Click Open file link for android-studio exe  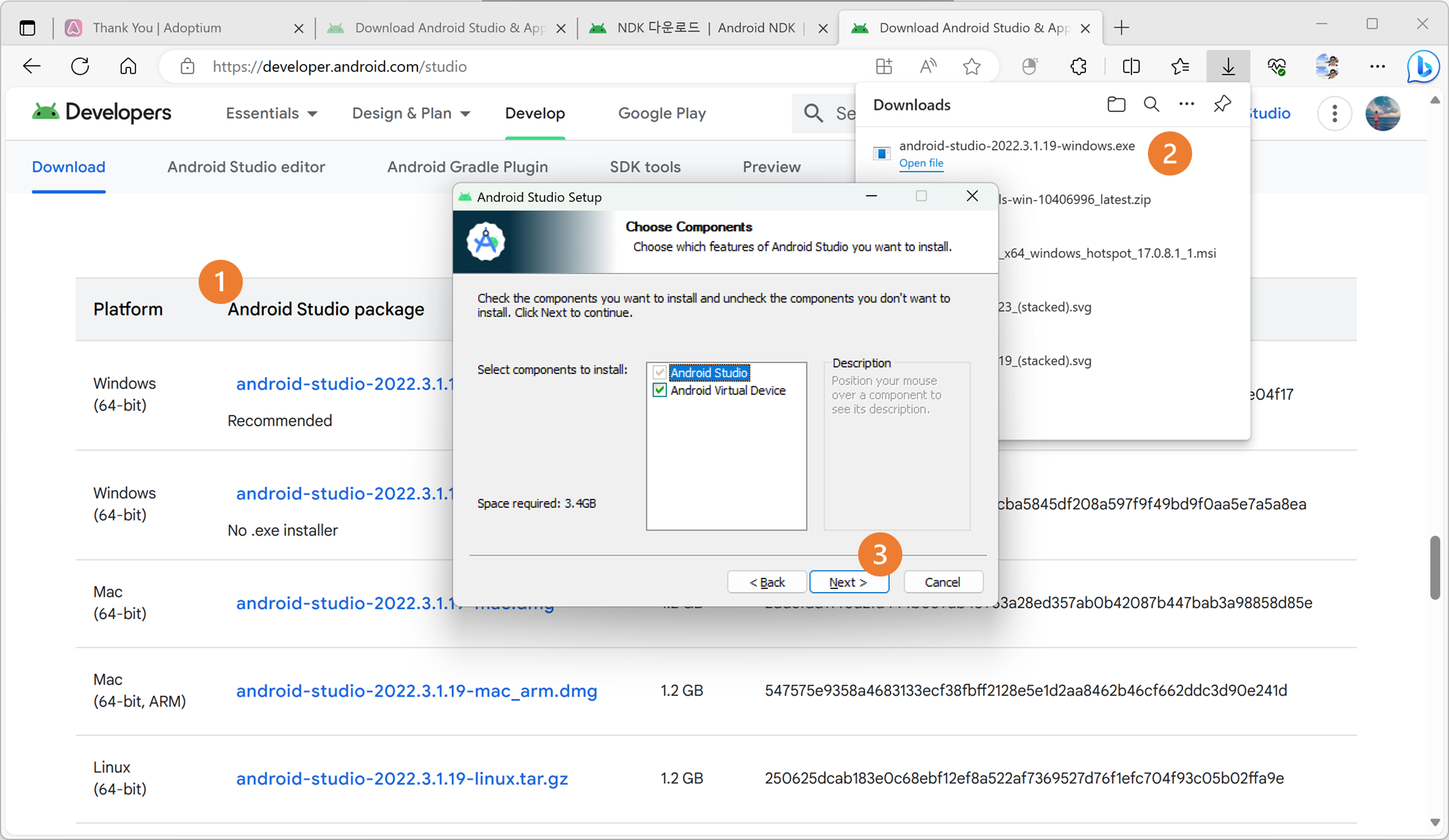[920, 163]
